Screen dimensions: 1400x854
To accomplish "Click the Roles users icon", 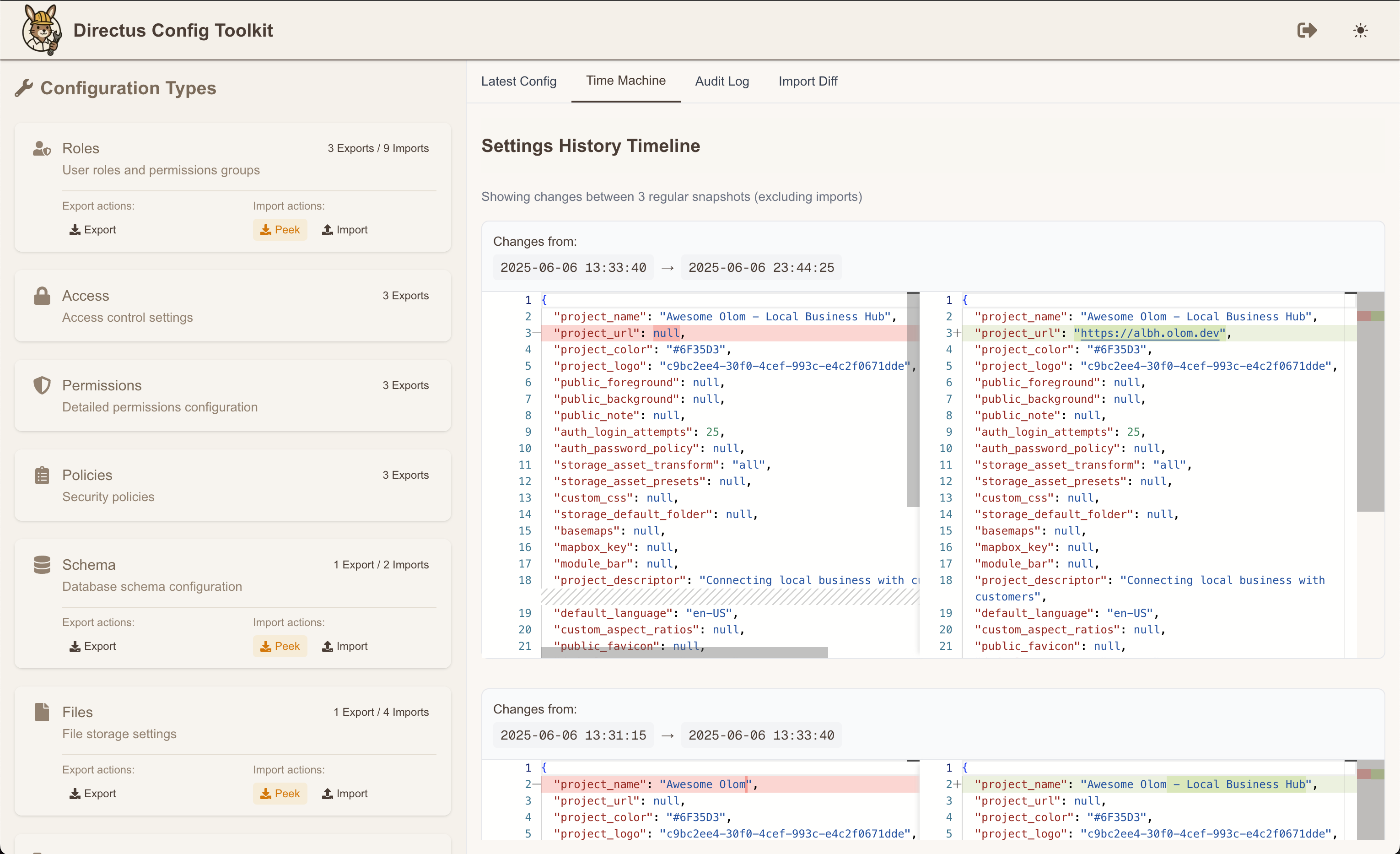I will click(x=42, y=148).
